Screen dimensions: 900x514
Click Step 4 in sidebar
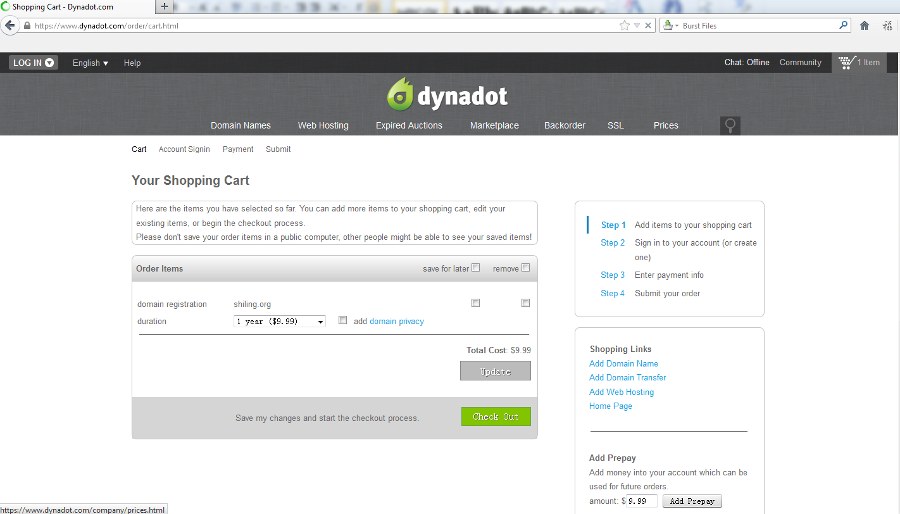[612, 293]
